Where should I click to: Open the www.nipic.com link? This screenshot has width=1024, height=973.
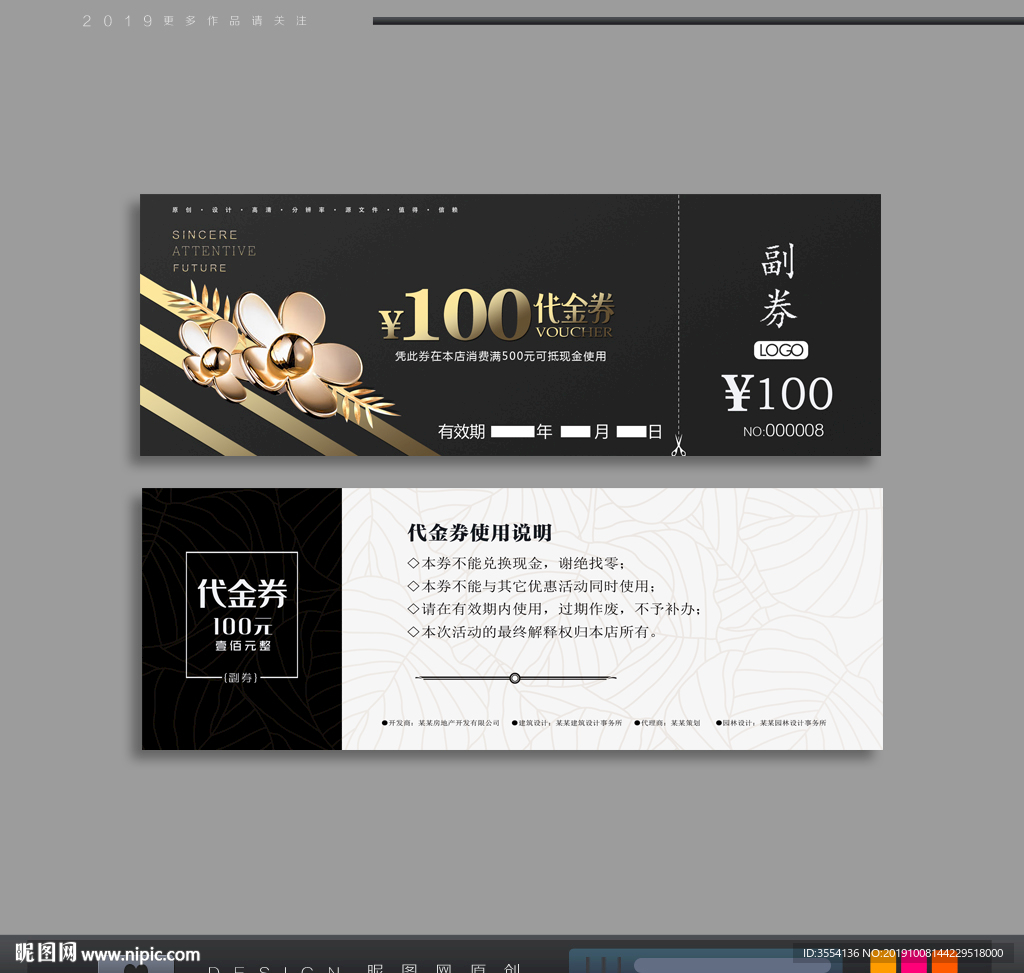tap(140, 955)
